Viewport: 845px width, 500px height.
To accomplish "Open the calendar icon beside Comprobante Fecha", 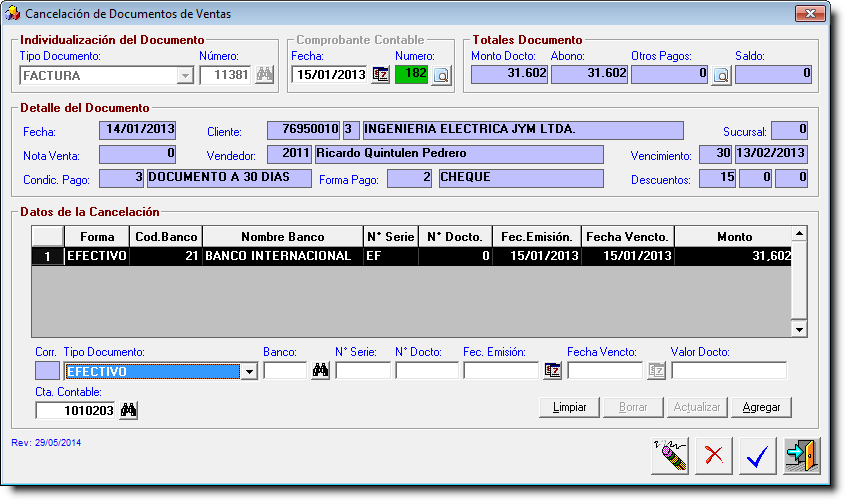I will pyautogui.click(x=380, y=74).
